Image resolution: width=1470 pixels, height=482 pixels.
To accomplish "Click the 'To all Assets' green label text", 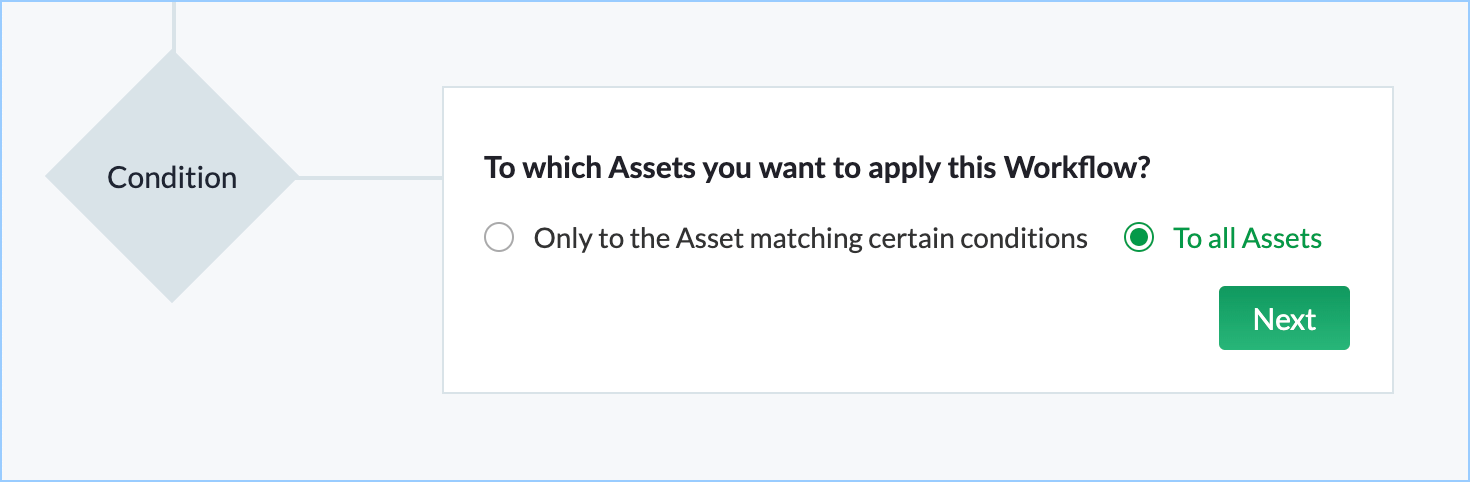I will pos(1247,238).
